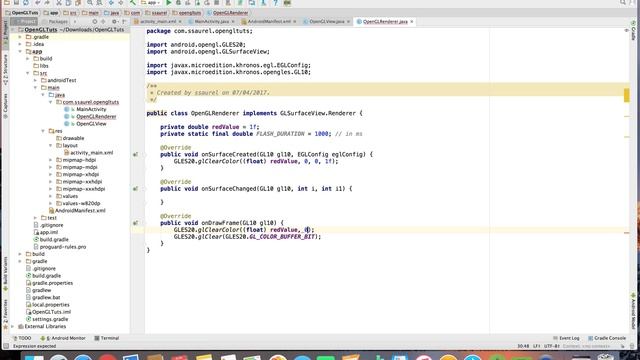Click the Make Project hammer icon
640x360 pixels.
[x=133, y=2]
